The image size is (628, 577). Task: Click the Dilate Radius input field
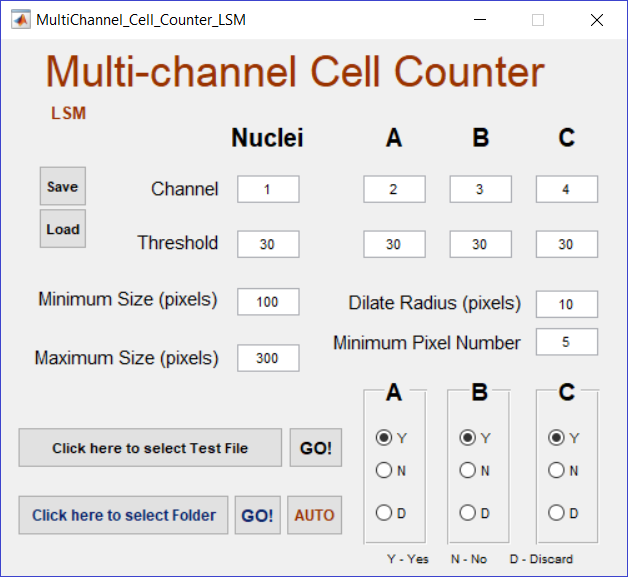(566, 304)
